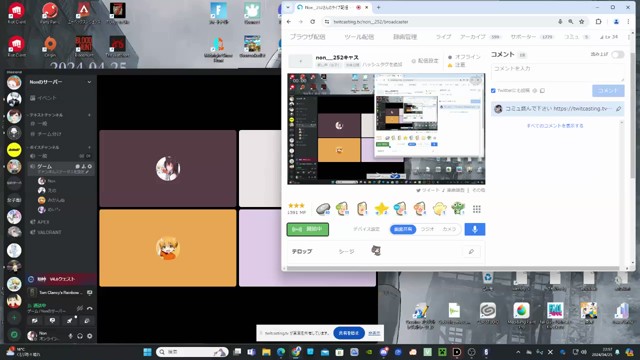Toggle the comment read-aloud switch
Viewport: 640px width, 360px height.
pos(618,54)
